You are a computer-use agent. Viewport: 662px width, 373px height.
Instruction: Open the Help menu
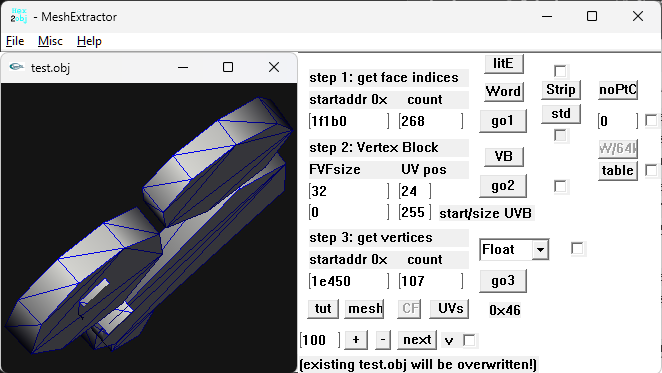coord(89,41)
